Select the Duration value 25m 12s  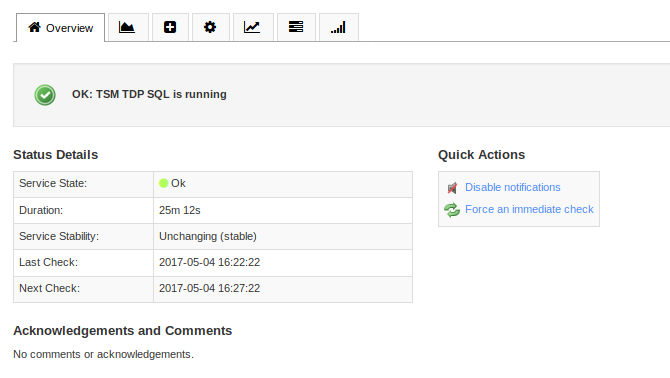point(179,210)
